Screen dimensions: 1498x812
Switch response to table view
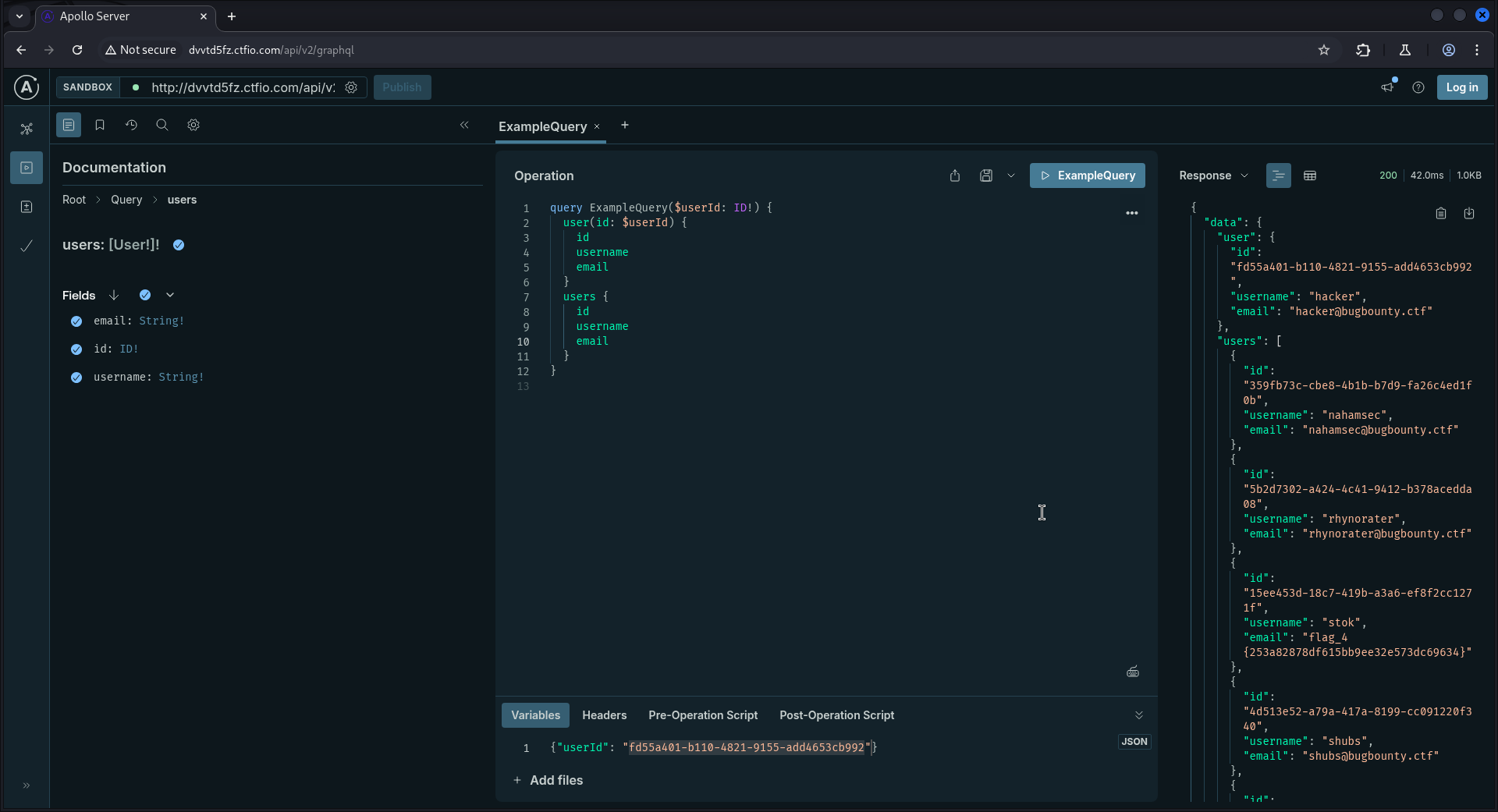(x=1310, y=176)
